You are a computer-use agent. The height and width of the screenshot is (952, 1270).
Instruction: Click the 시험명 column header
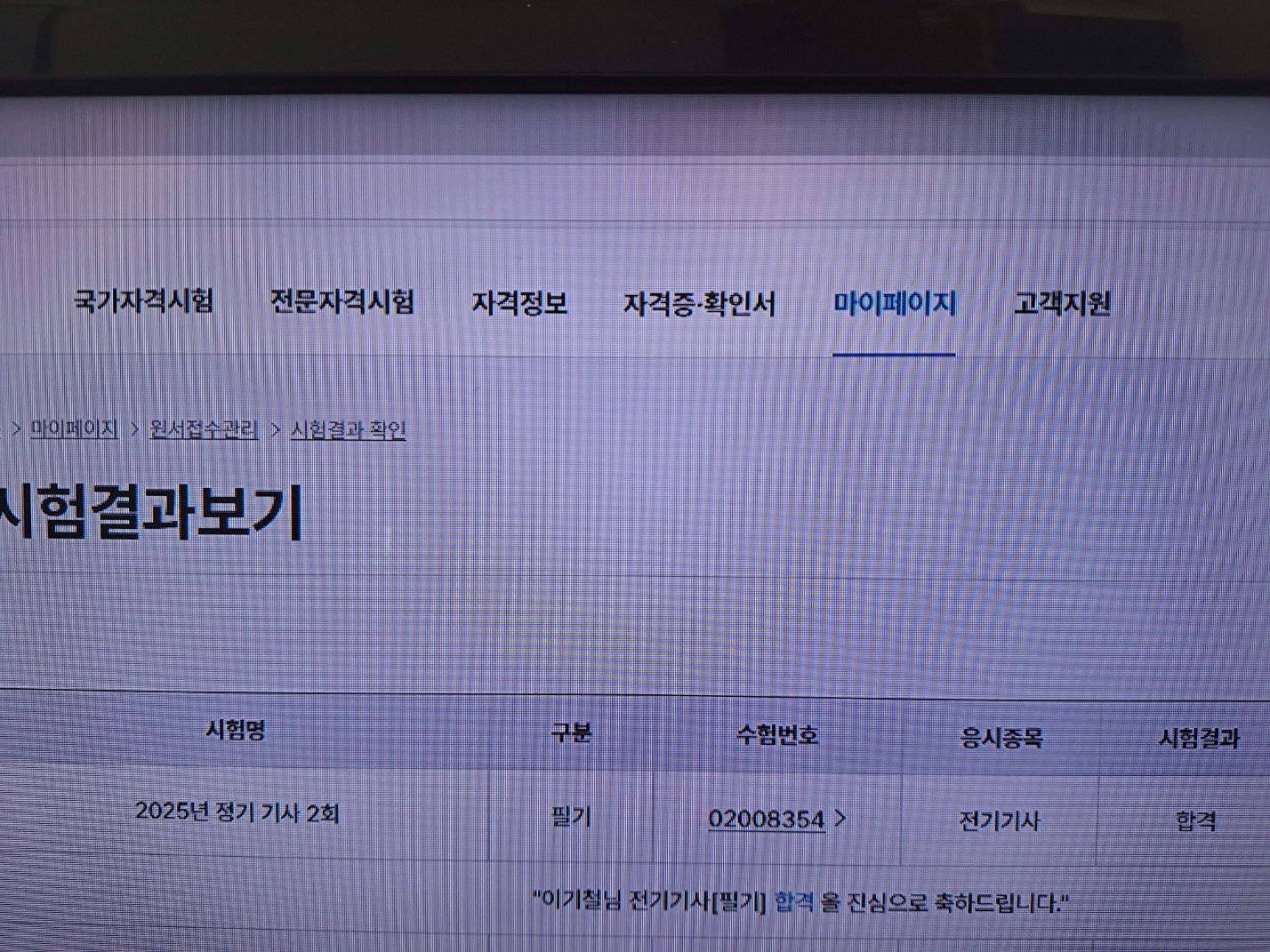coord(236,730)
